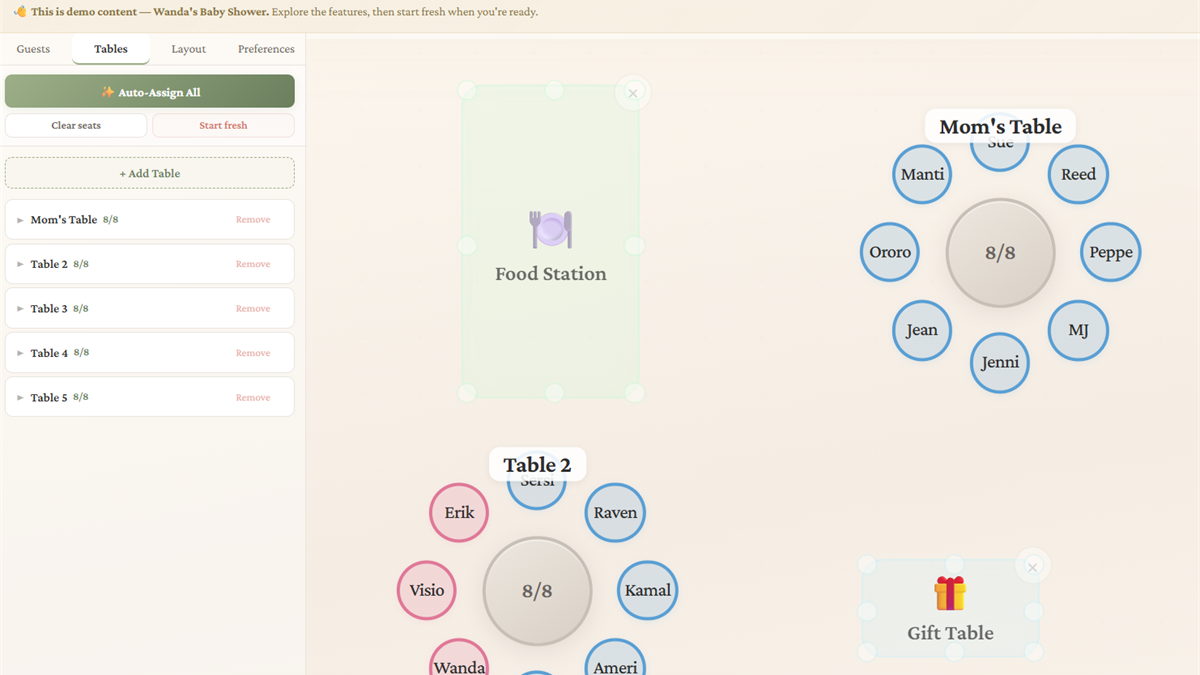
Task: Click Clear seats button
Action: pos(76,125)
